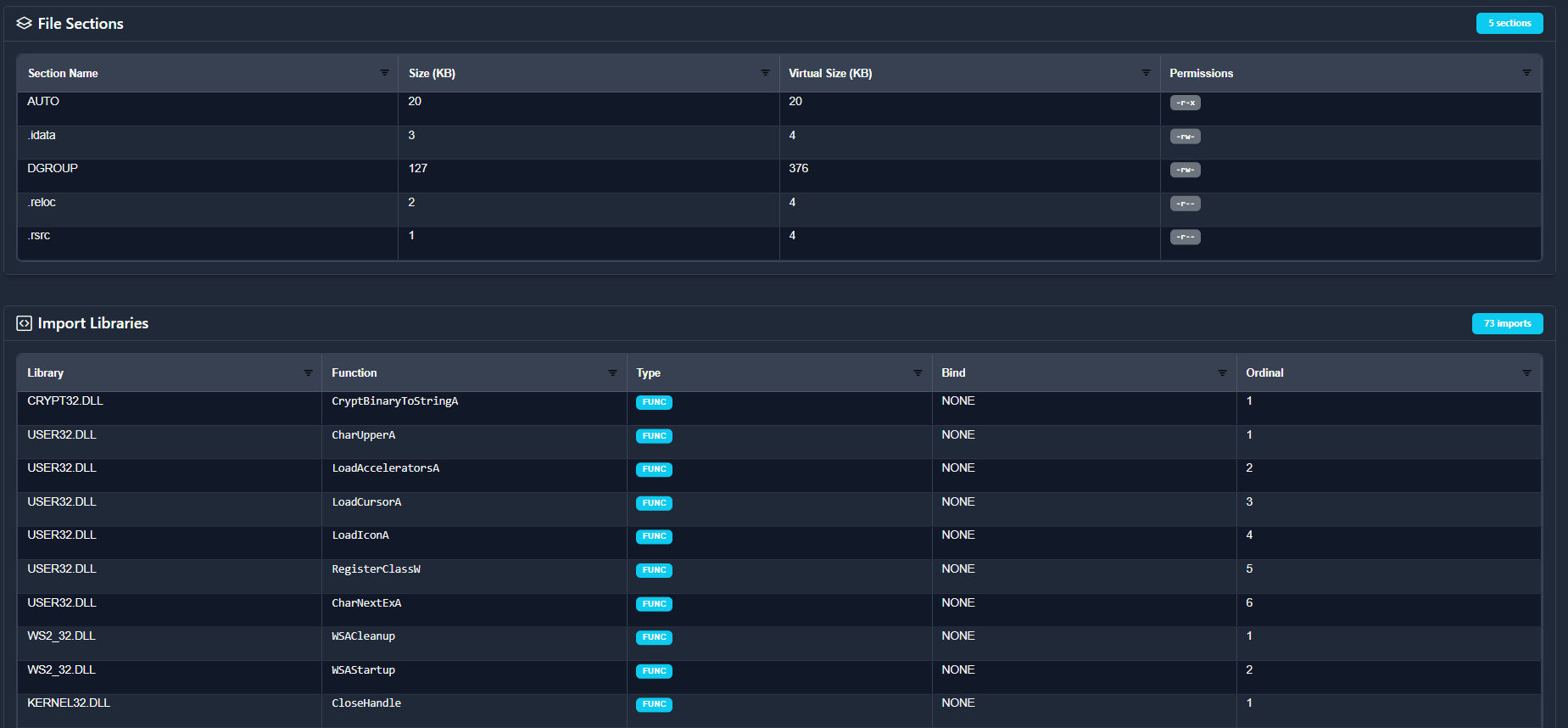Open filter menu for Permissions column

click(1526, 73)
